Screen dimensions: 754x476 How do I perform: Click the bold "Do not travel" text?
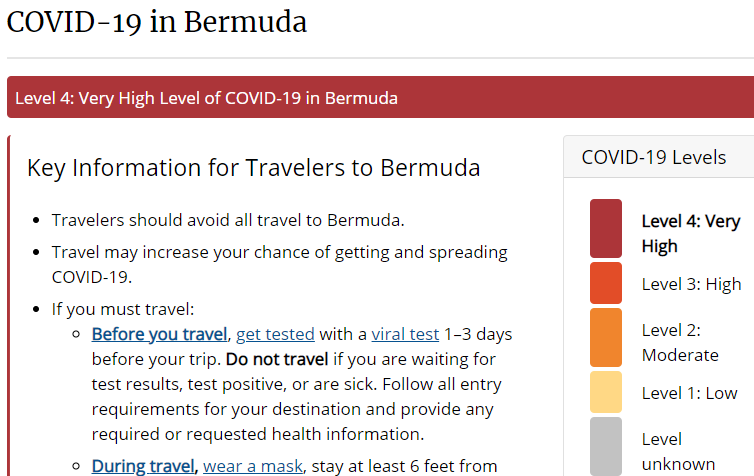point(280,359)
